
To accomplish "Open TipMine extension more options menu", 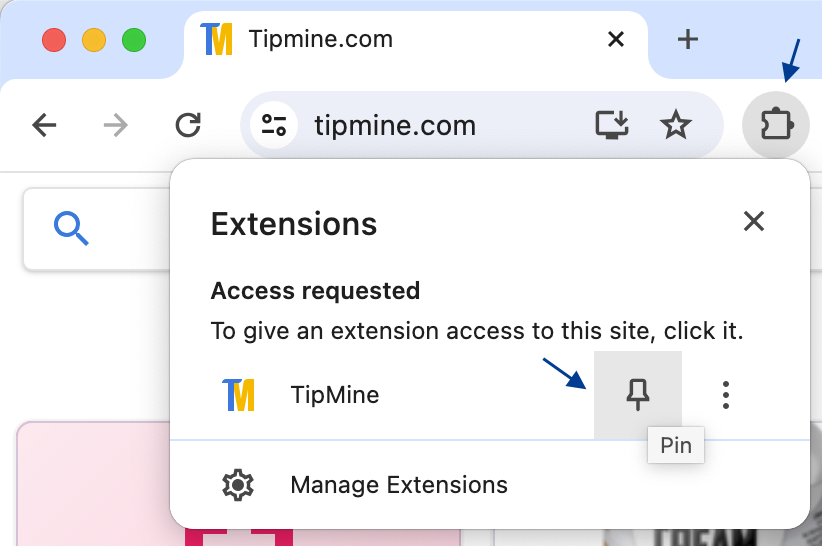I will pyautogui.click(x=726, y=395).
